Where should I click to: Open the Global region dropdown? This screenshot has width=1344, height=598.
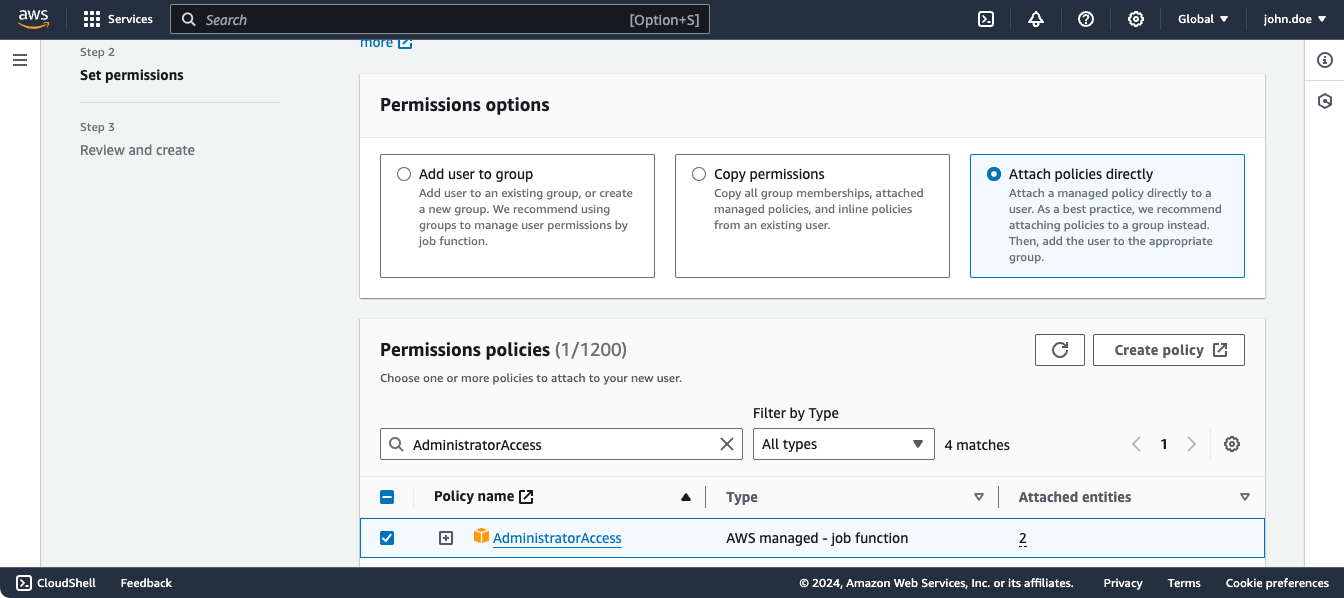tap(1202, 19)
